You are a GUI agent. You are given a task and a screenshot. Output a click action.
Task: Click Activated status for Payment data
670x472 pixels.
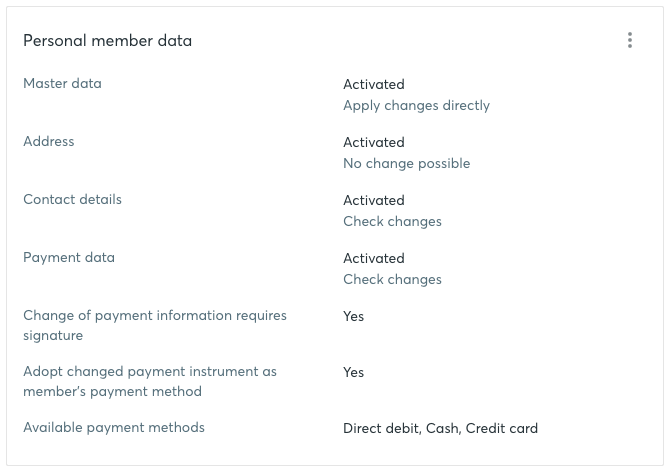373,258
